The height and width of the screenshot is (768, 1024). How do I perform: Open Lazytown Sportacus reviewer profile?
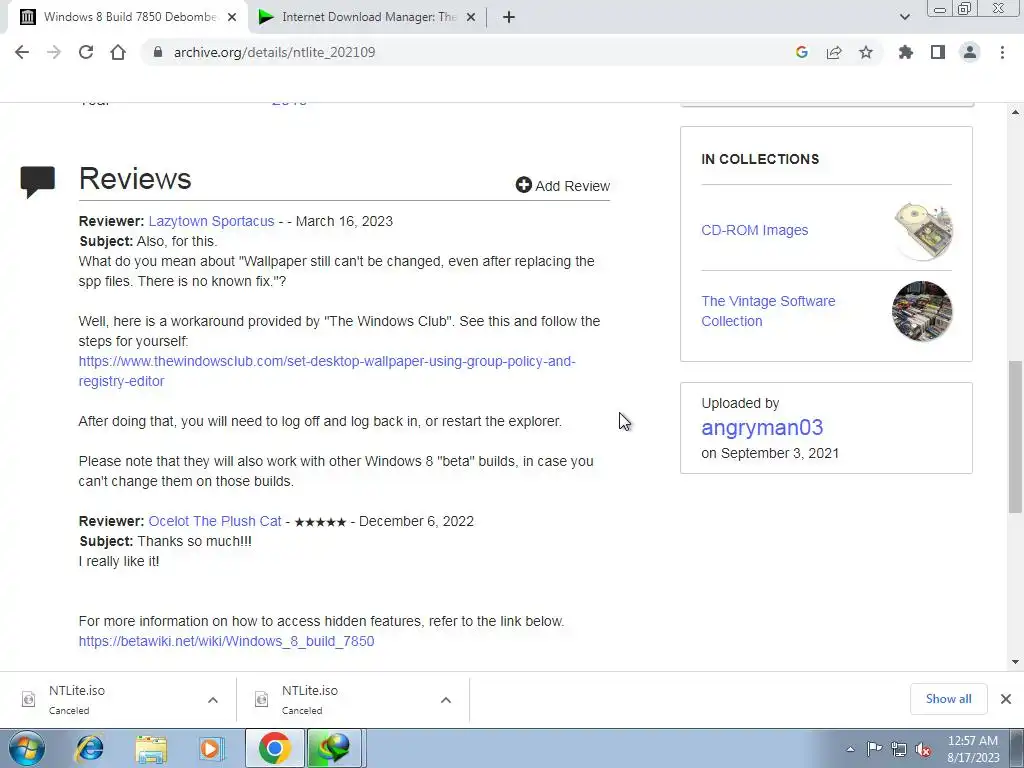[x=211, y=221]
